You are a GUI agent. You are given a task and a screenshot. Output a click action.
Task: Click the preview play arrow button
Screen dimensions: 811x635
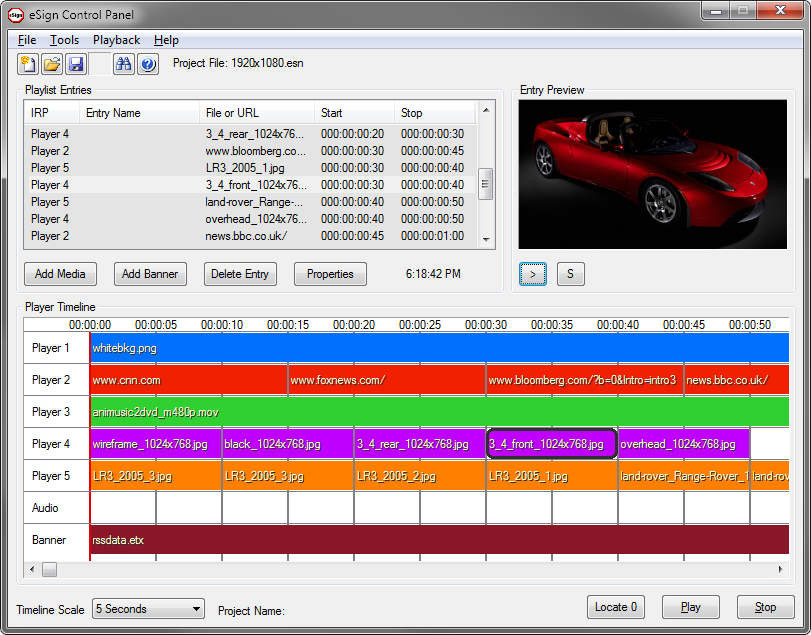point(533,274)
